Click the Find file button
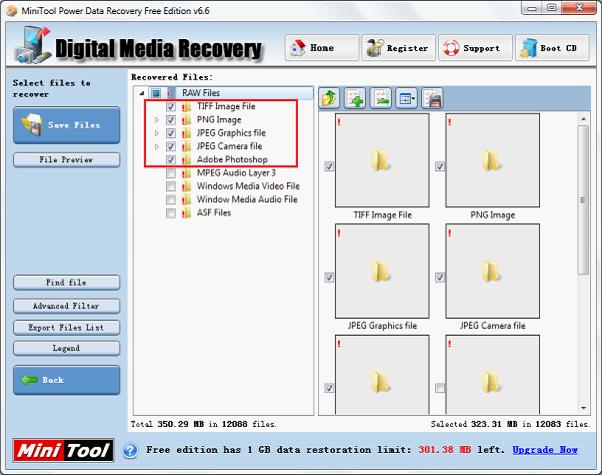Image resolution: width=602 pixels, height=475 pixels. (66, 283)
